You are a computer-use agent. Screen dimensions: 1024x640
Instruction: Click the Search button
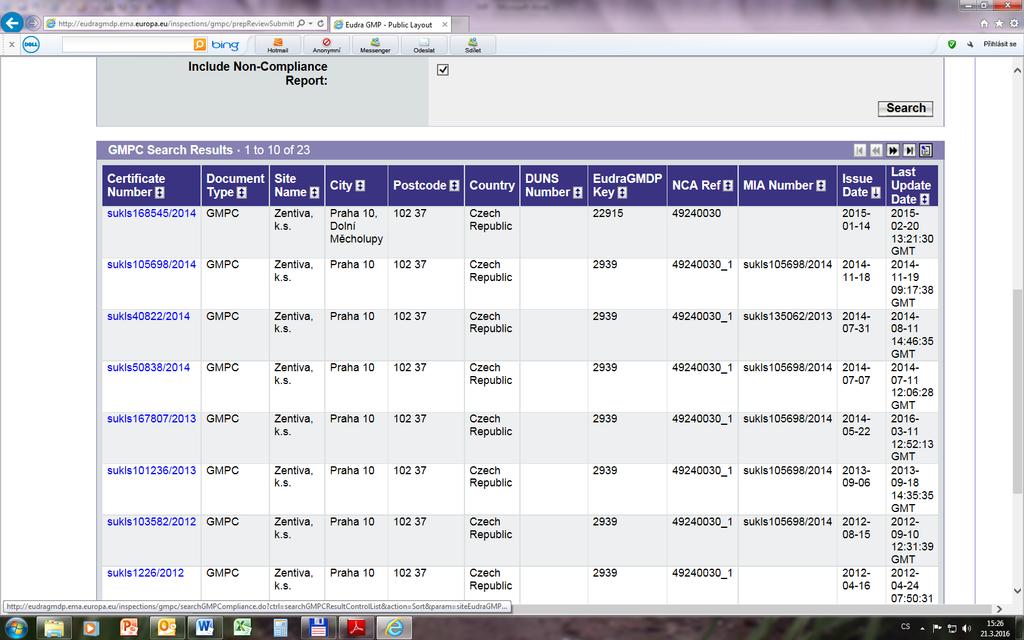[905, 108]
